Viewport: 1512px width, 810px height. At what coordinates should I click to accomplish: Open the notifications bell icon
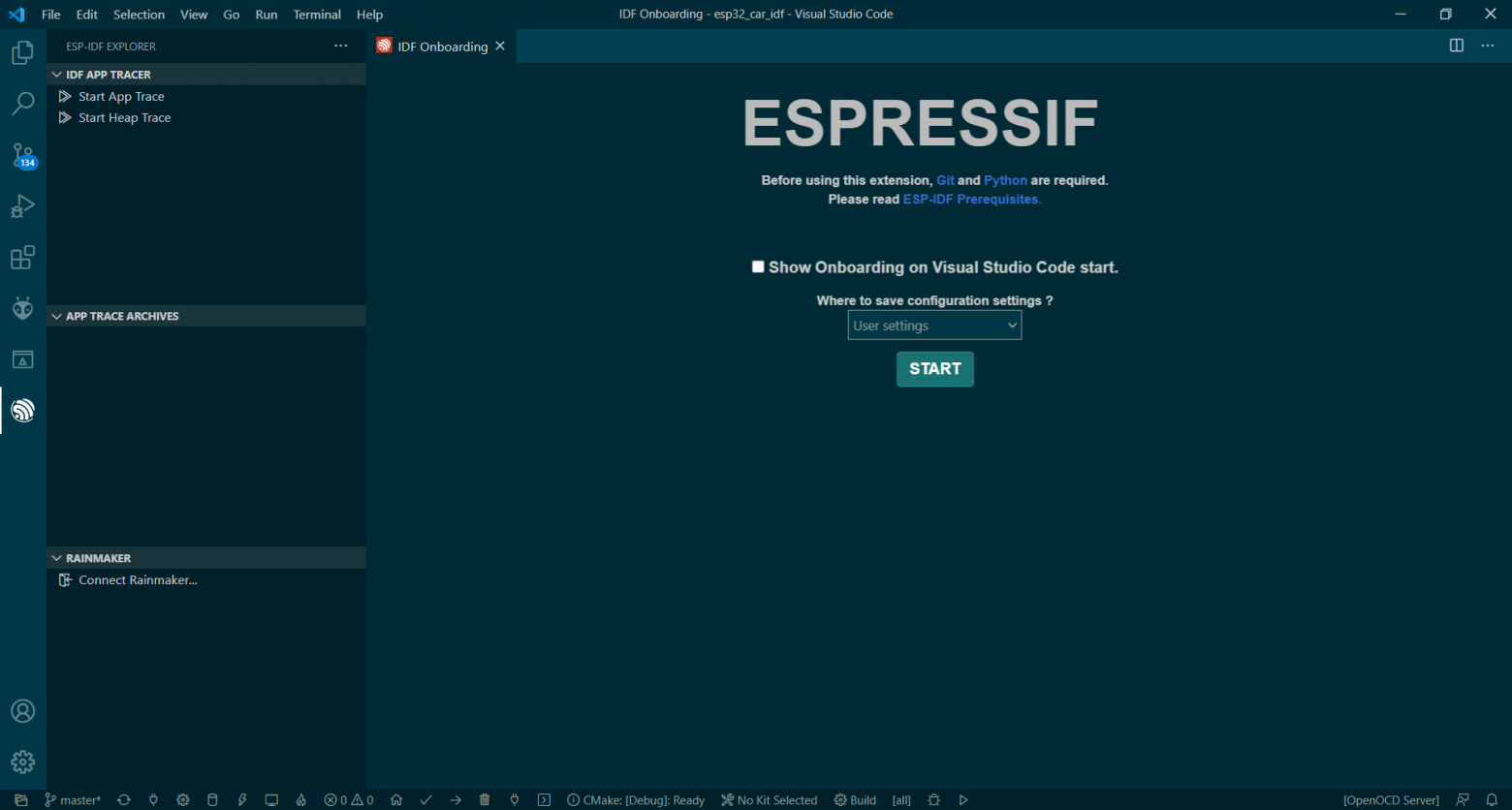(x=1492, y=800)
